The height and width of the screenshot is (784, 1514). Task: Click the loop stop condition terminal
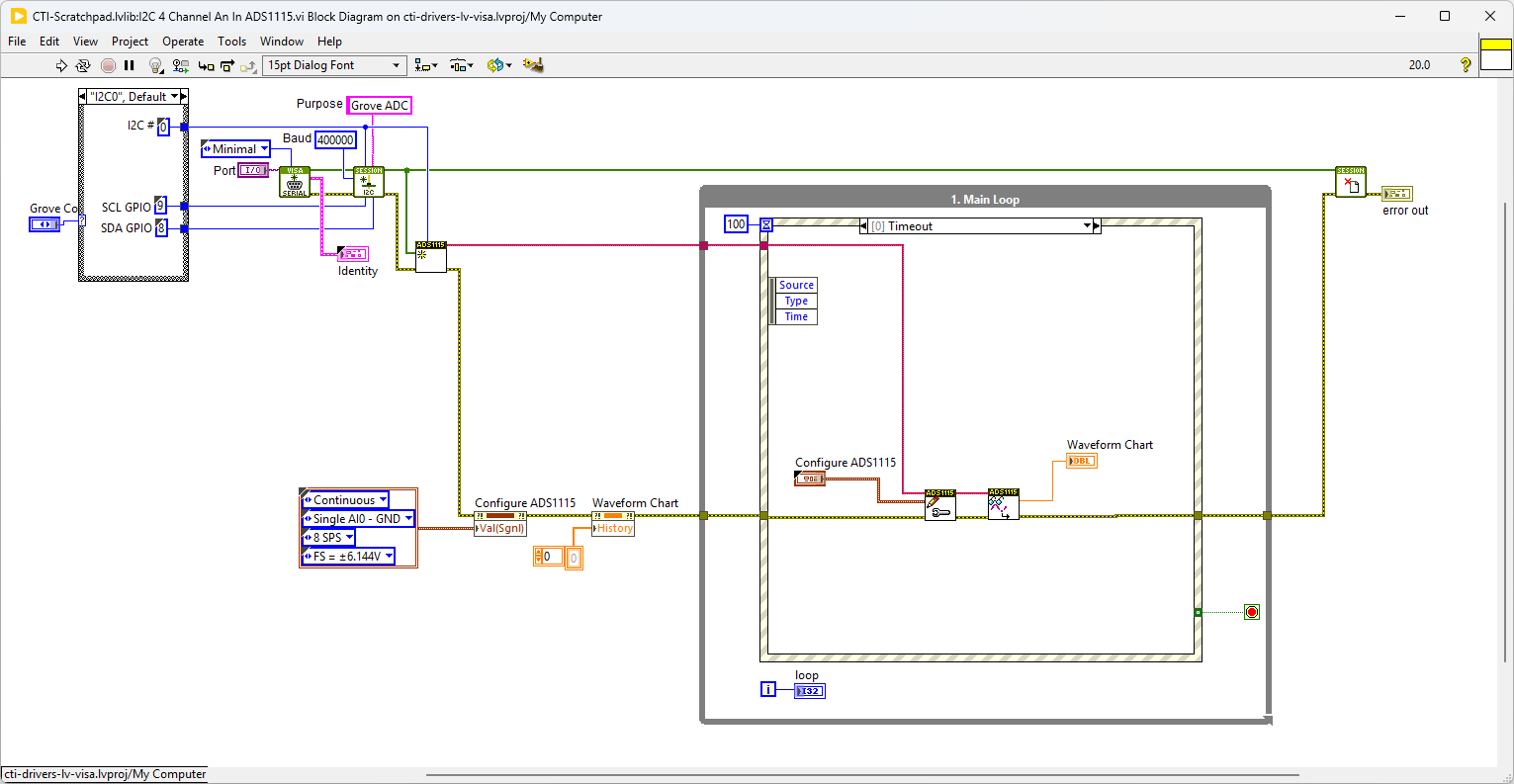(1251, 612)
